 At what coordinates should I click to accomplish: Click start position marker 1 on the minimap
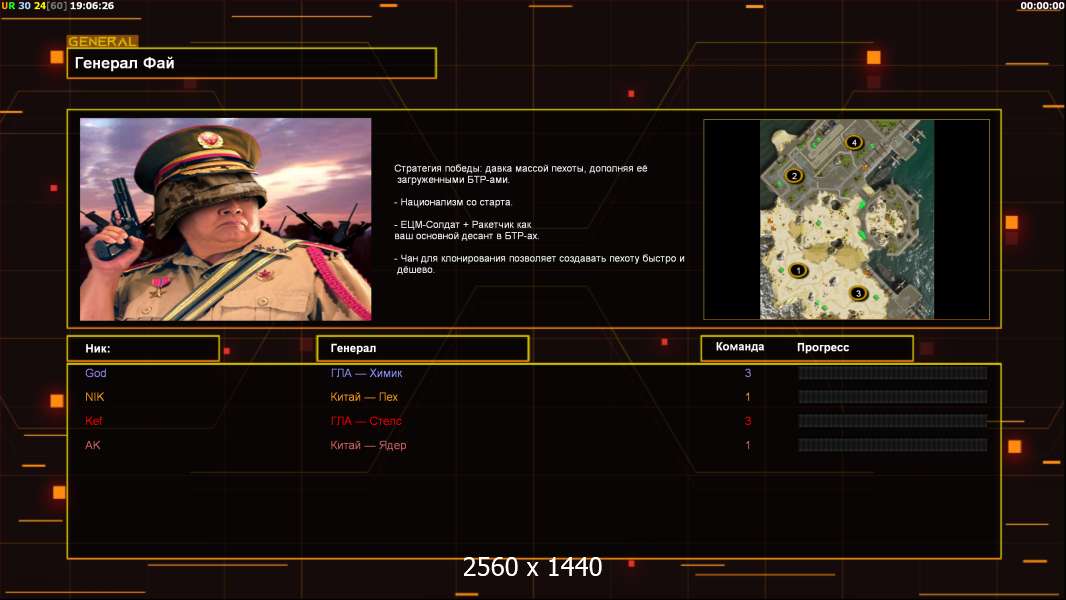click(798, 270)
